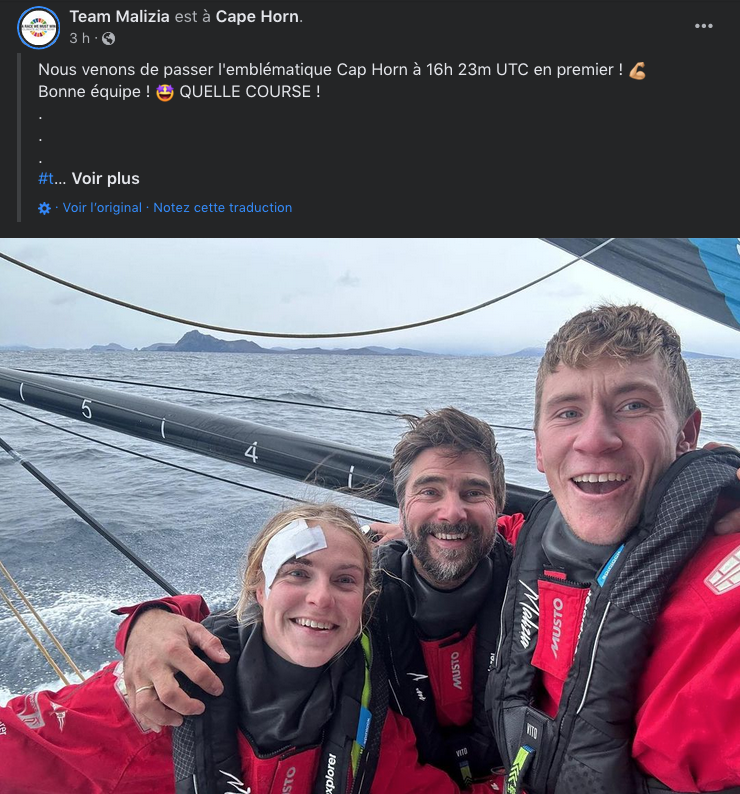Open the Cape Horn location link
Screen dimensions: 740x794
[x=257, y=17]
